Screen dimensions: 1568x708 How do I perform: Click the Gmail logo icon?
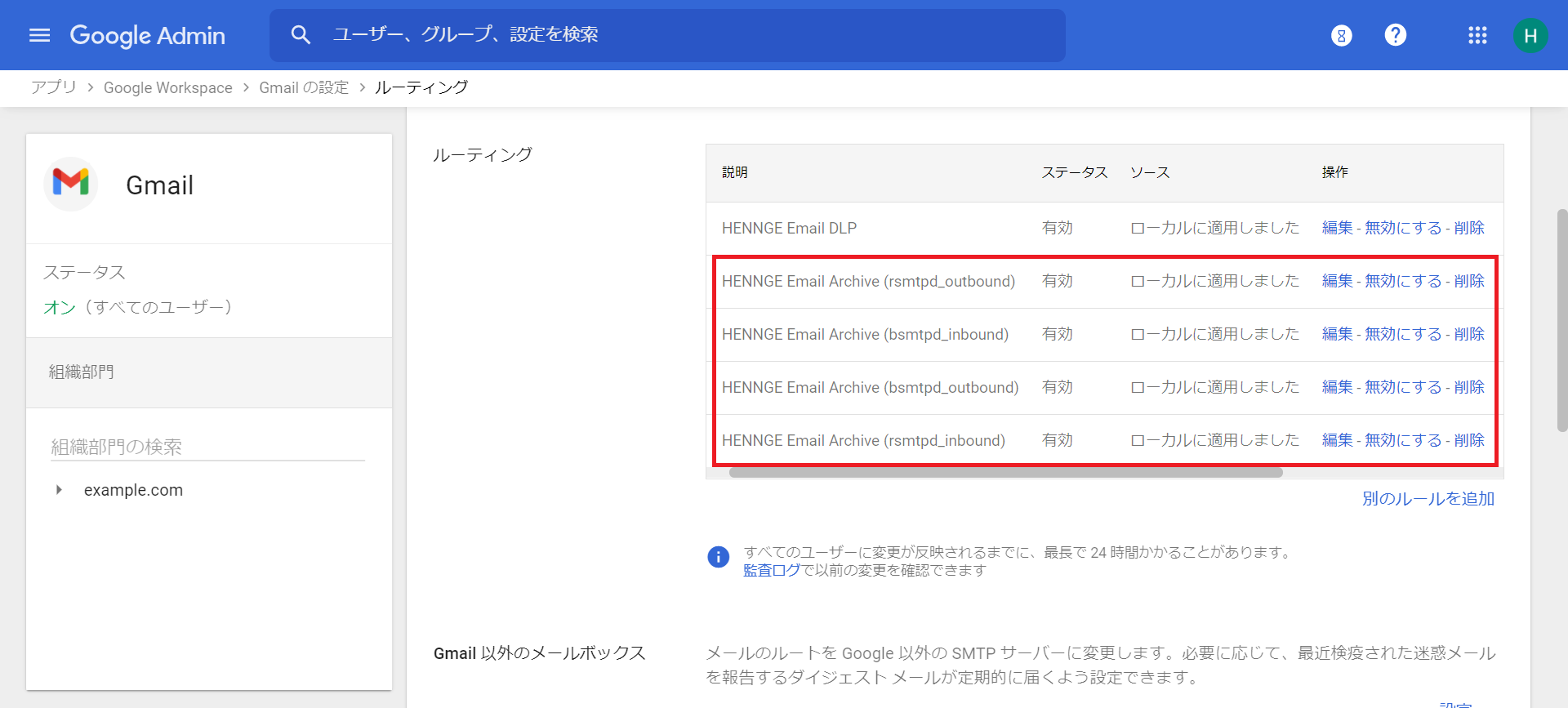point(71,184)
